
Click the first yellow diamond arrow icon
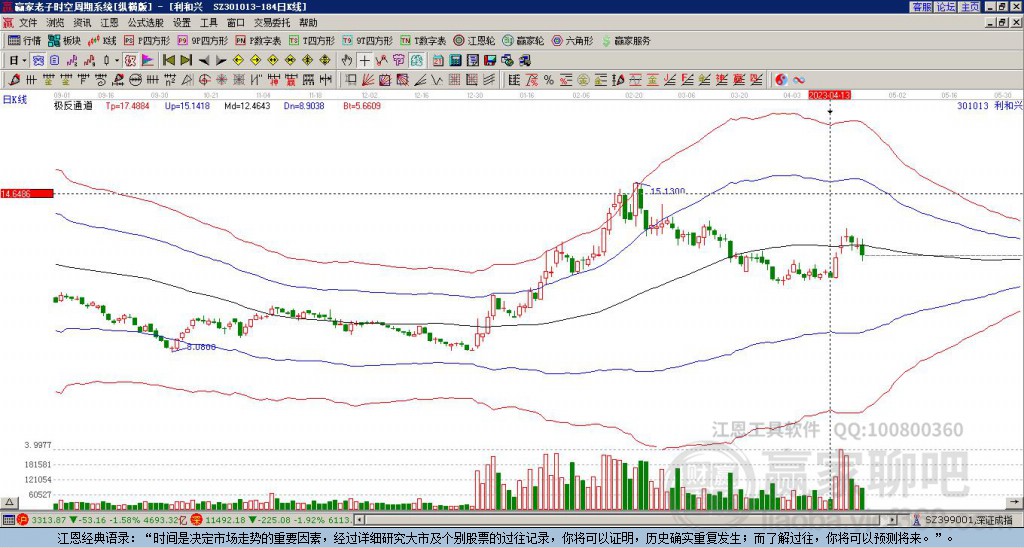pyautogui.click(x=238, y=61)
